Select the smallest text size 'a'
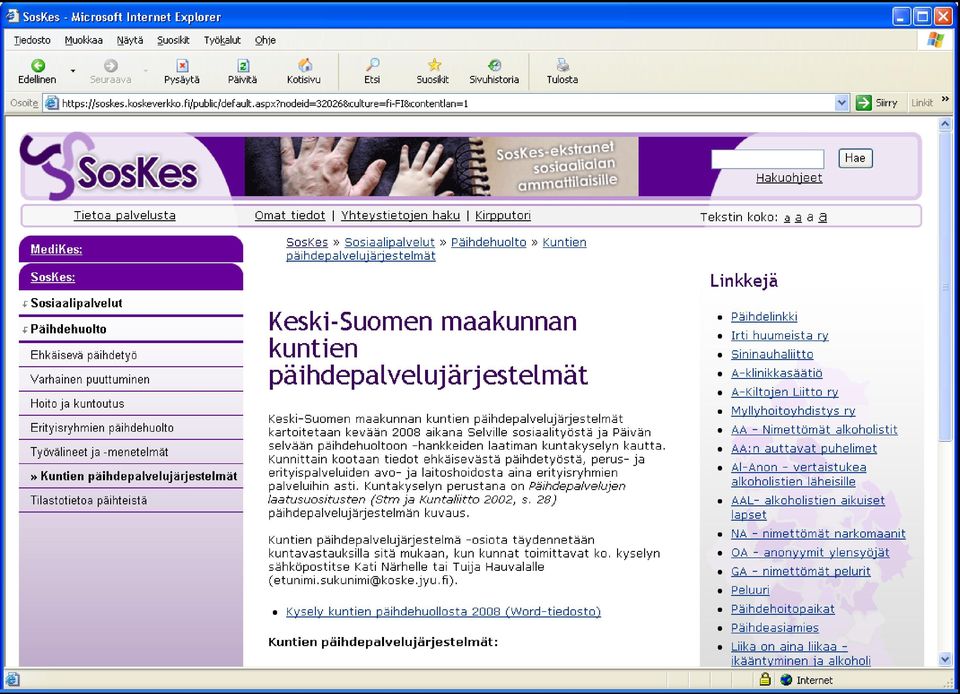The height and width of the screenshot is (694, 960). 787,218
